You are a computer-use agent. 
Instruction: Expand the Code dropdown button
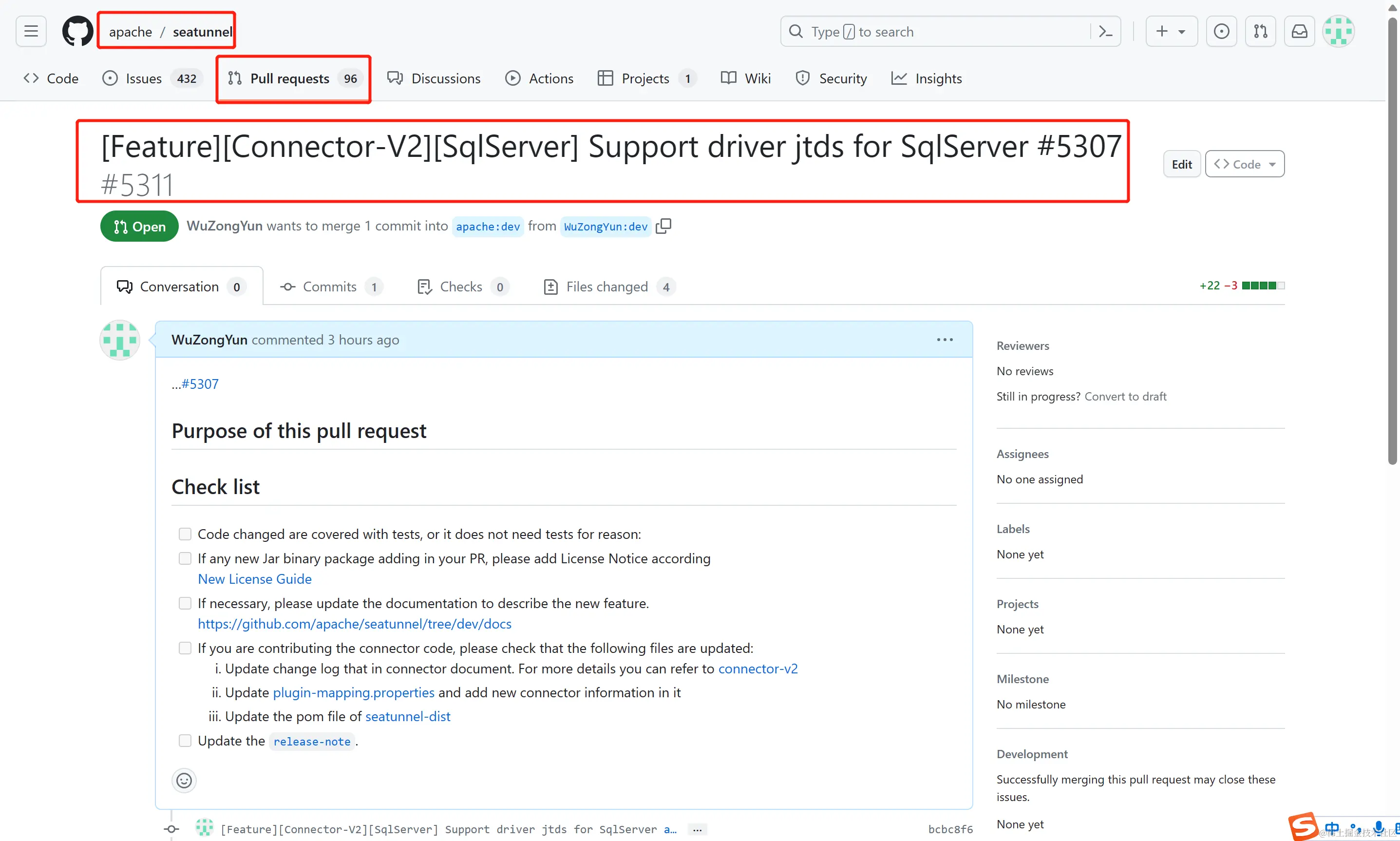pos(1244,164)
